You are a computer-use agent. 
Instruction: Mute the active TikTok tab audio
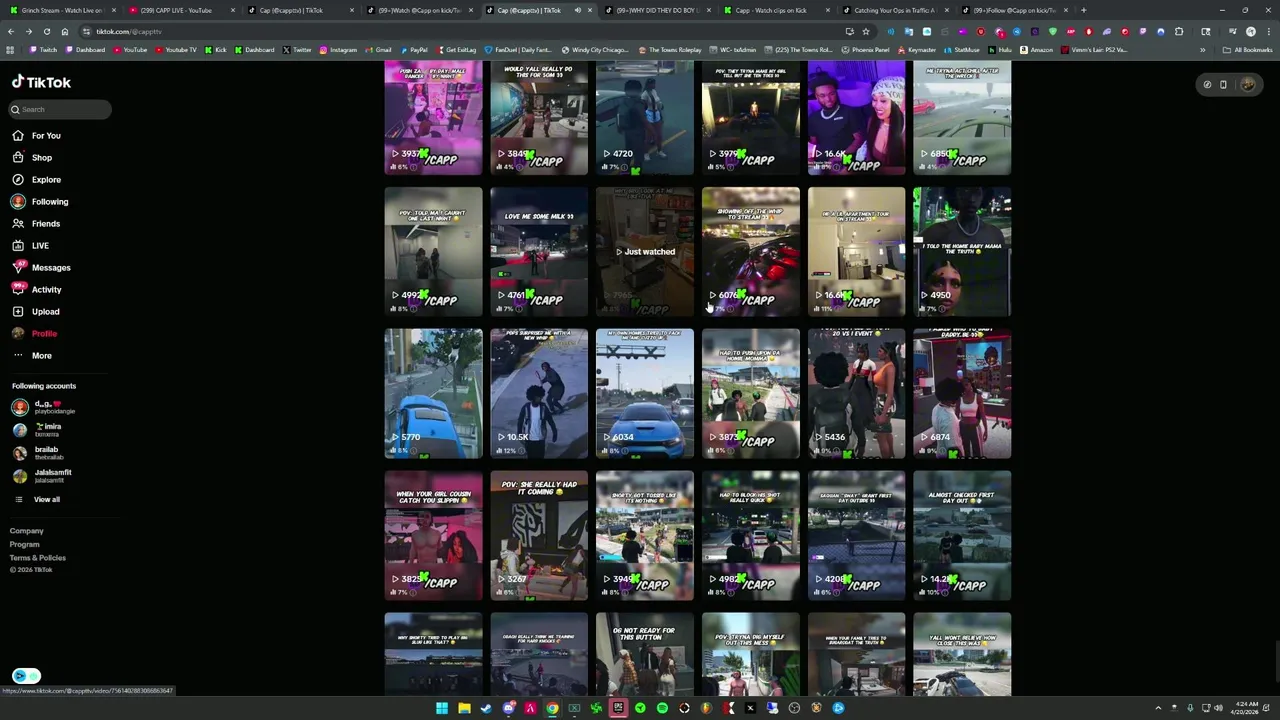(577, 10)
